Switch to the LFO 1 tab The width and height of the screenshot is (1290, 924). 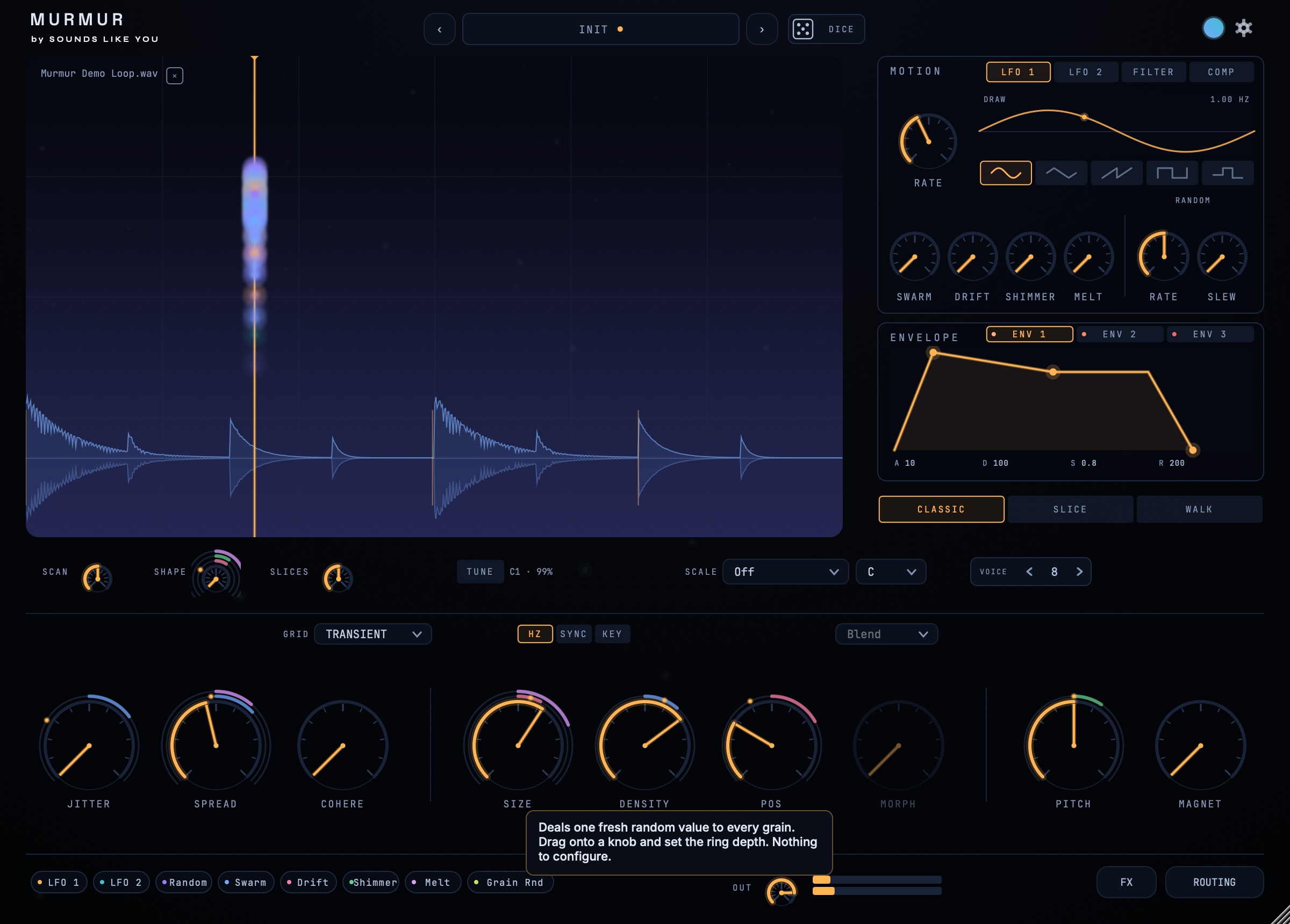pos(1018,72)
